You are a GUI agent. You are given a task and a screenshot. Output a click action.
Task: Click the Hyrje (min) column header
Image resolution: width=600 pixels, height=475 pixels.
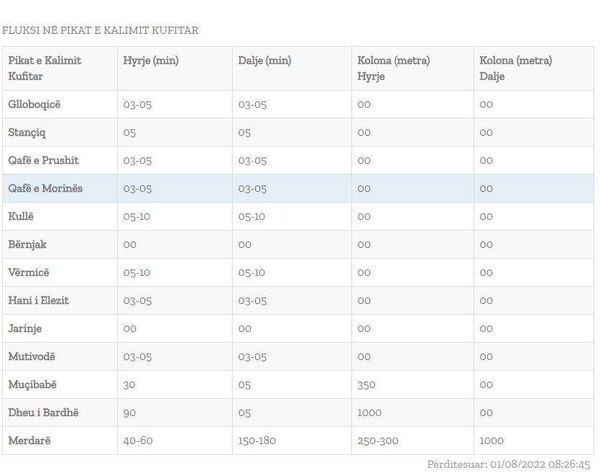pos(151,60)
